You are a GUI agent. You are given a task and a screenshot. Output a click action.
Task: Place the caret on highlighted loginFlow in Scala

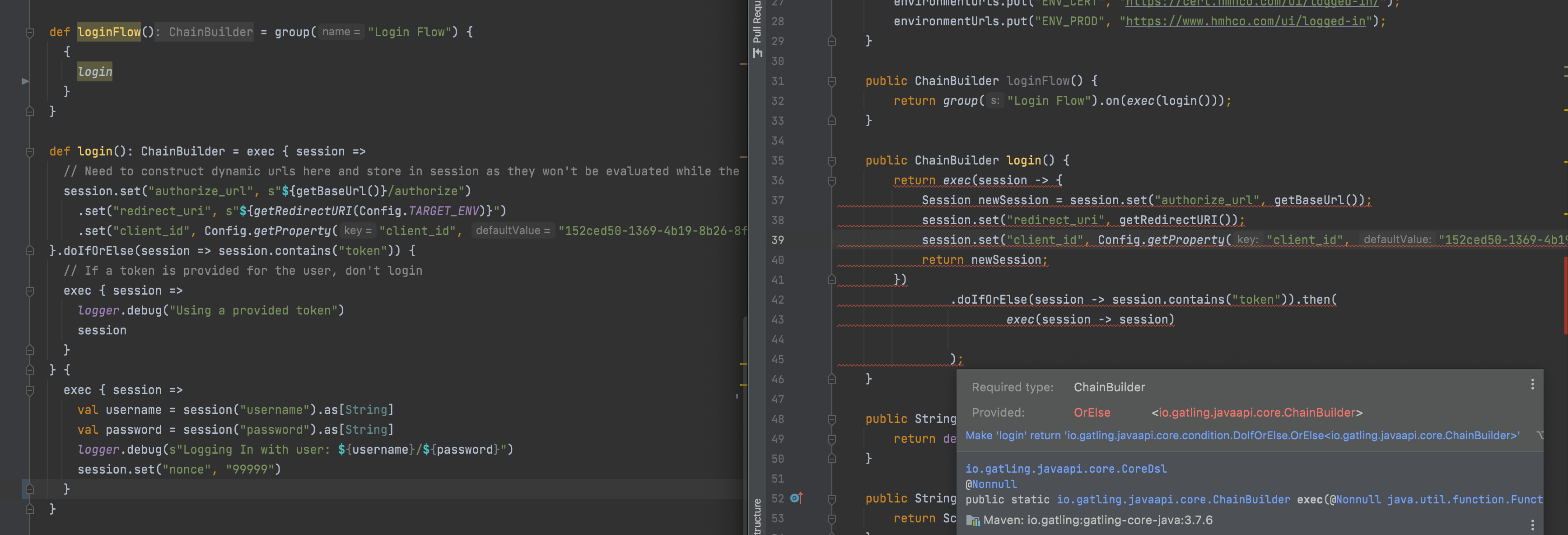[x=109, y=32]
